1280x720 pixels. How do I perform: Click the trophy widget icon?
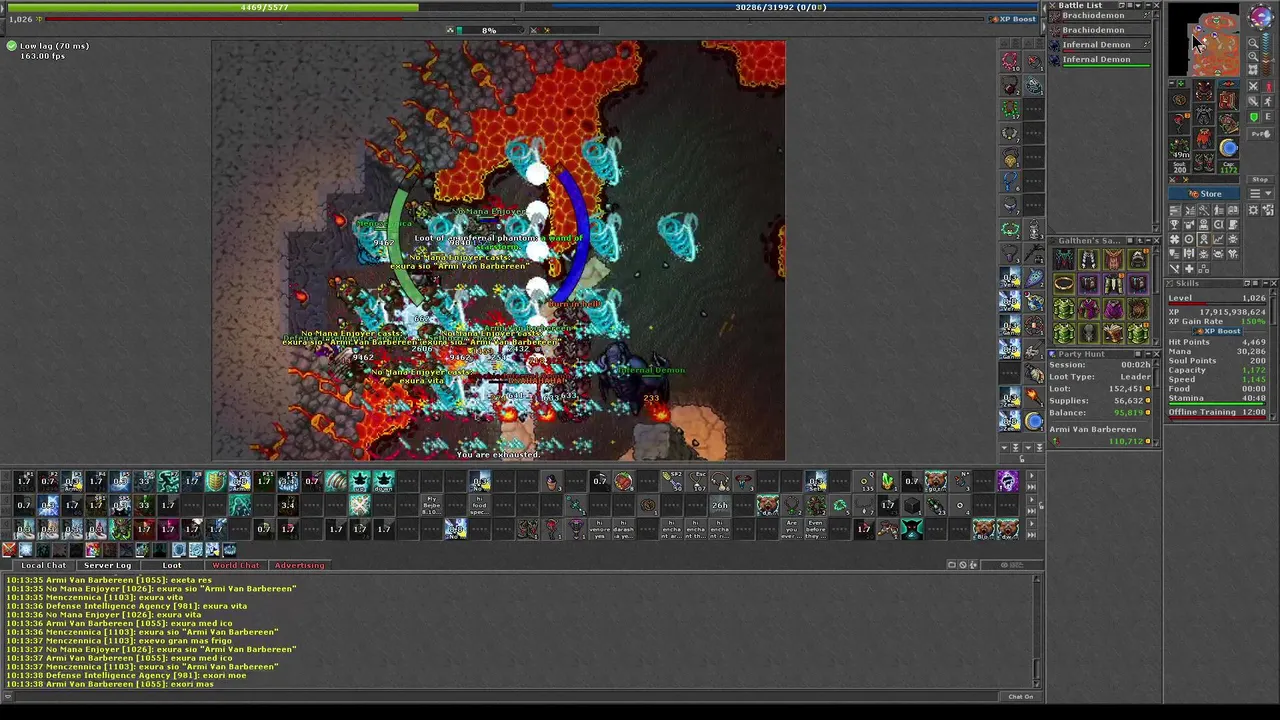pos(1175,224)
